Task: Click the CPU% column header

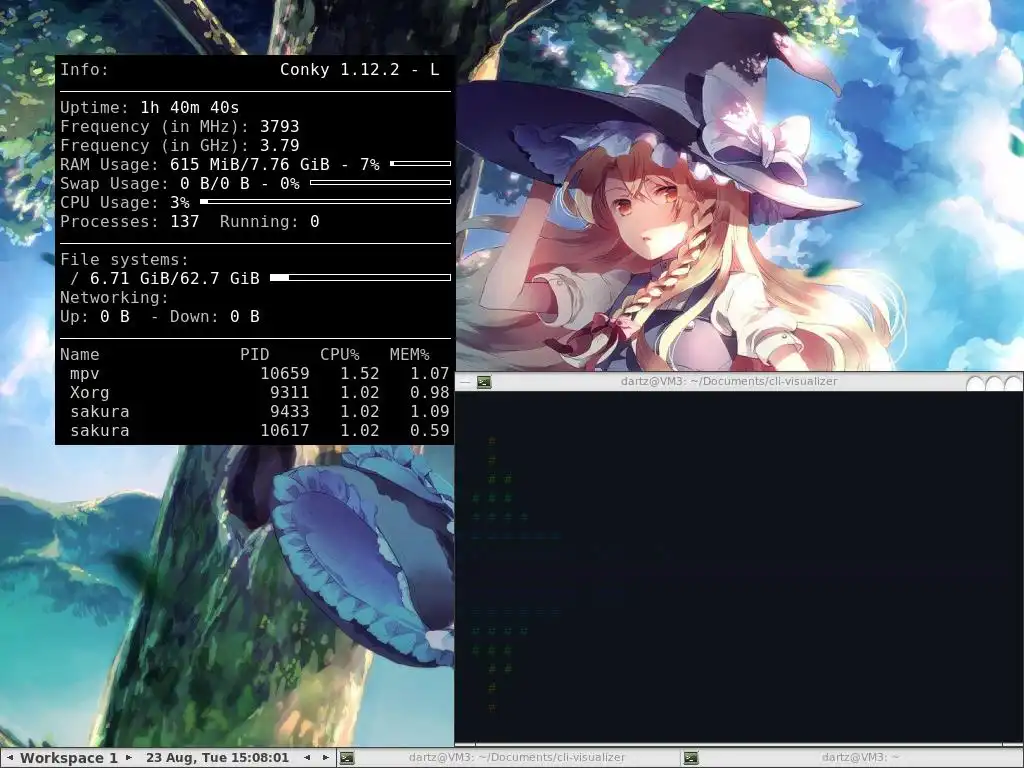Action: click(340, 355)
